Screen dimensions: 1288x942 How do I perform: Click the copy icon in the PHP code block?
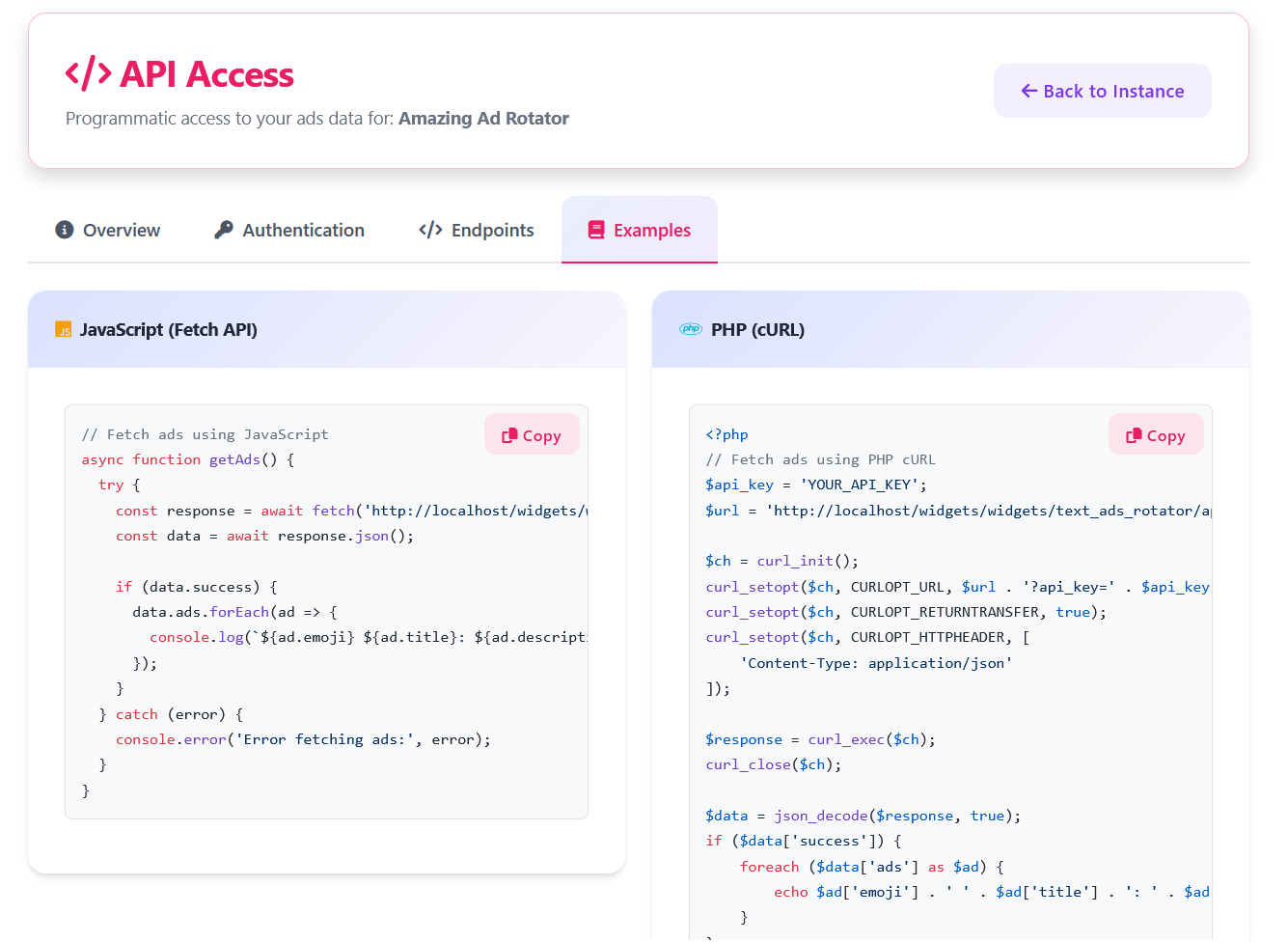click(x=1134, y=435)
